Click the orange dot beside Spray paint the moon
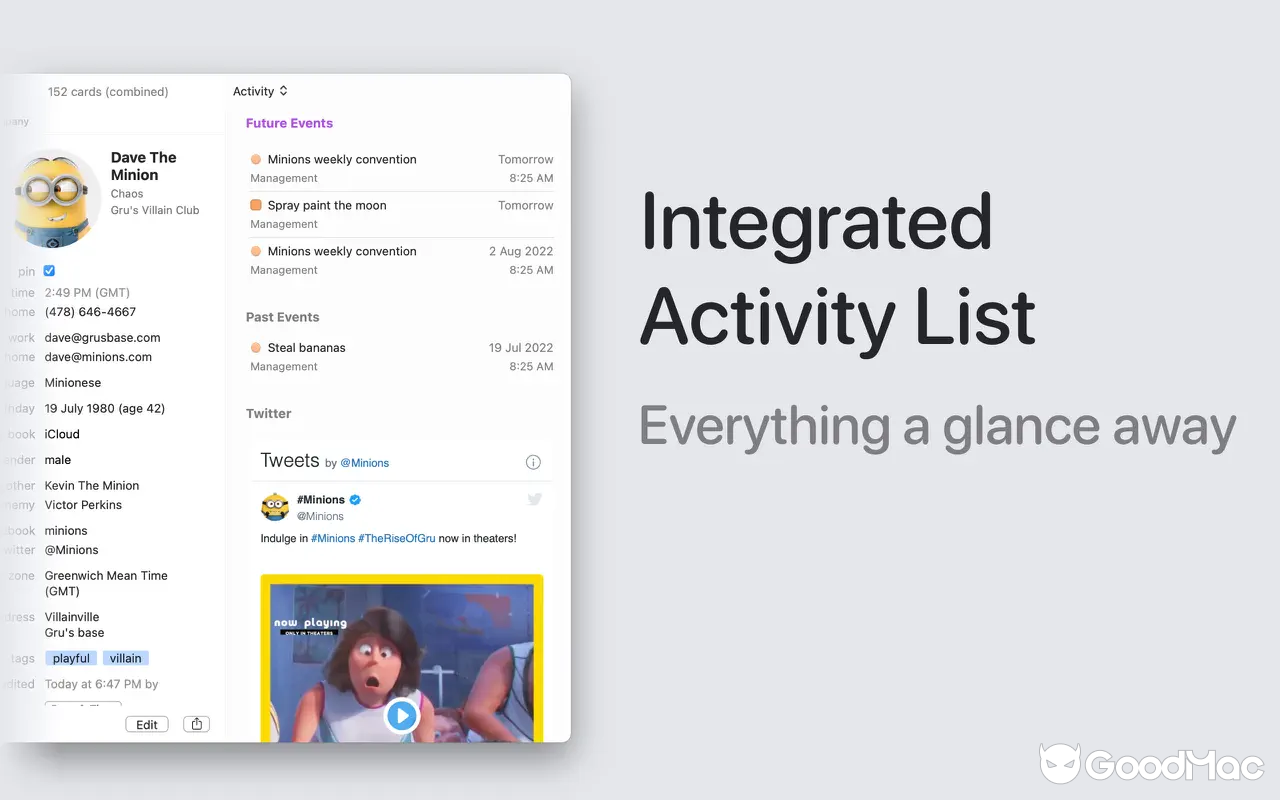Image resolution: width=1280 pixels, height=800 pixels. [x=256, y=205]
